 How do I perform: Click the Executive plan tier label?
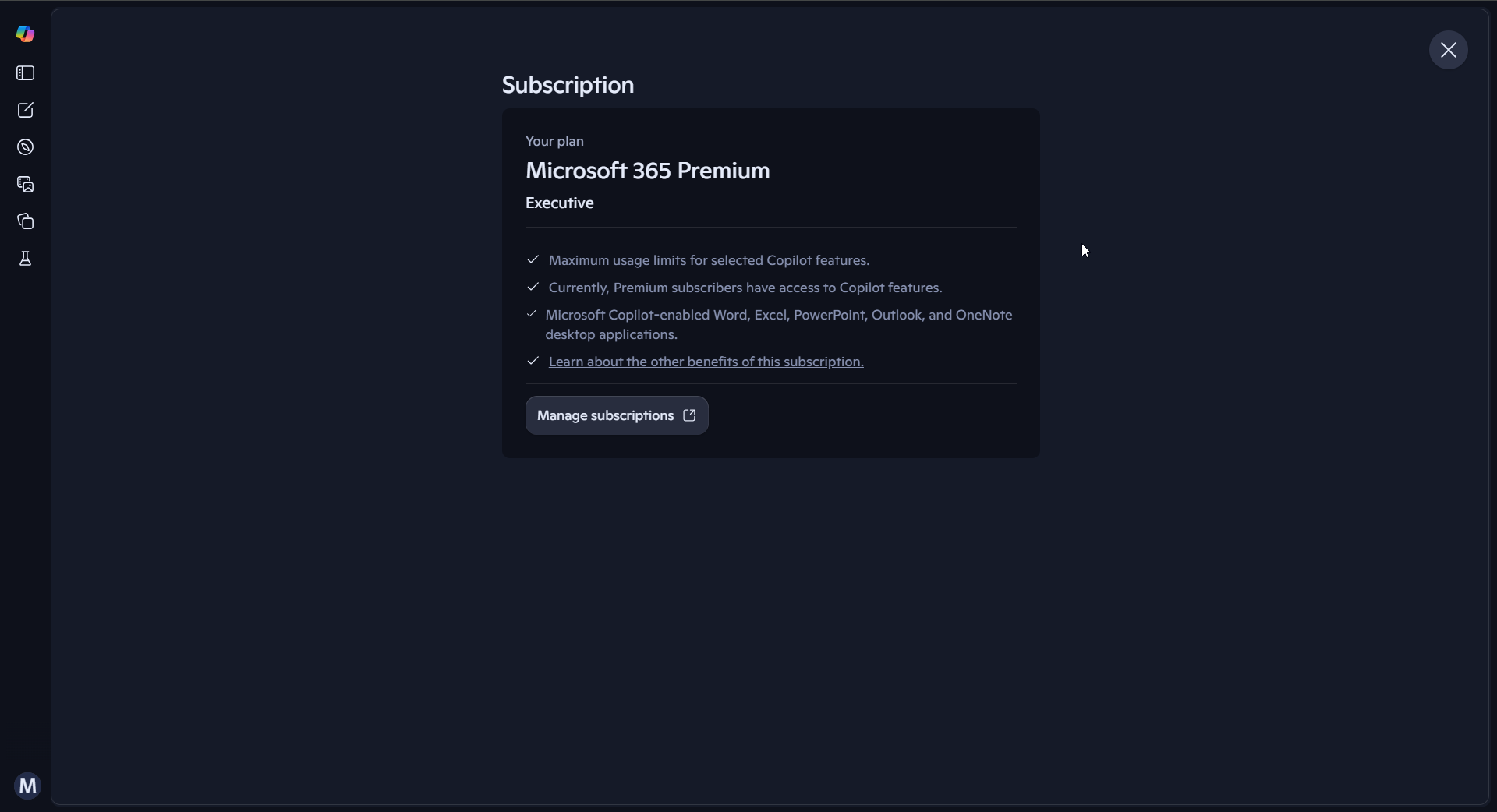click(x=559, y=203)
